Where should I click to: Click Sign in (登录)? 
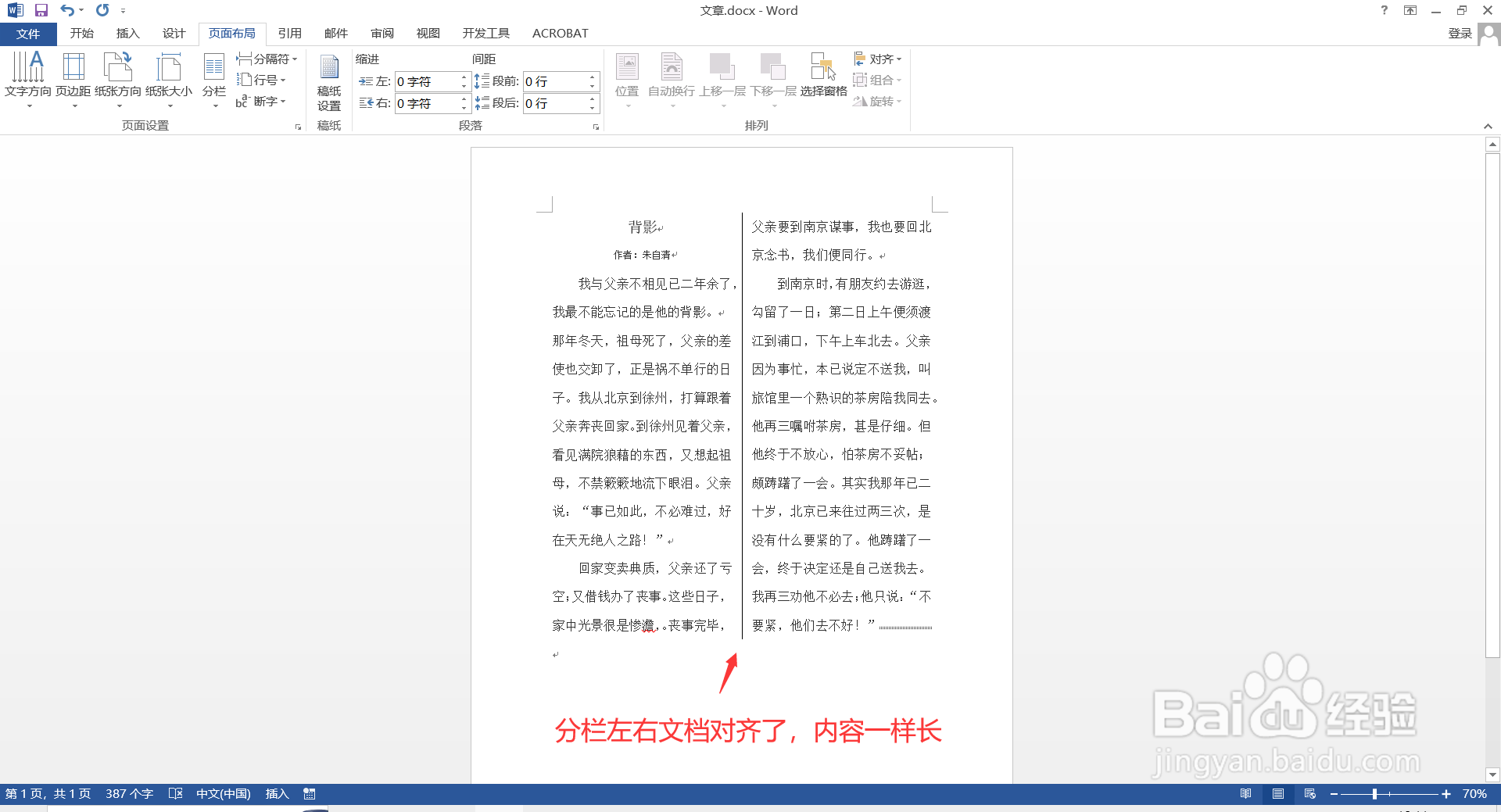pyautogui.click(x=1460, y=33)
